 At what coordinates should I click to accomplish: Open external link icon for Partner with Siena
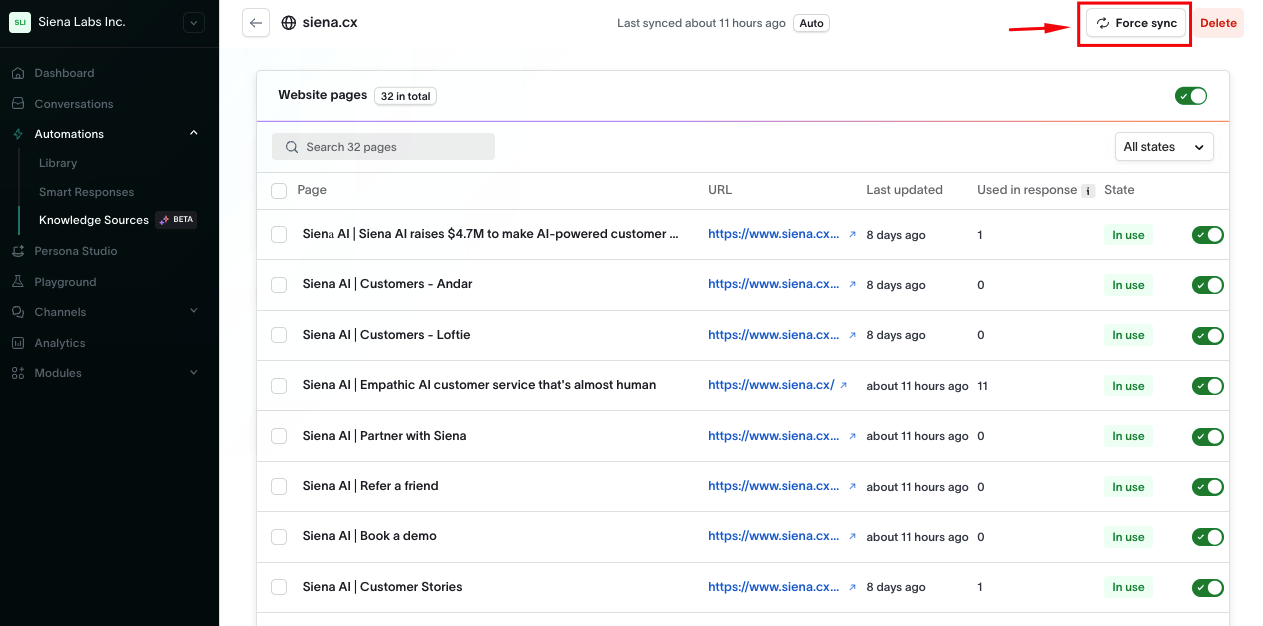pyautogui.click(x=852, y=436)
